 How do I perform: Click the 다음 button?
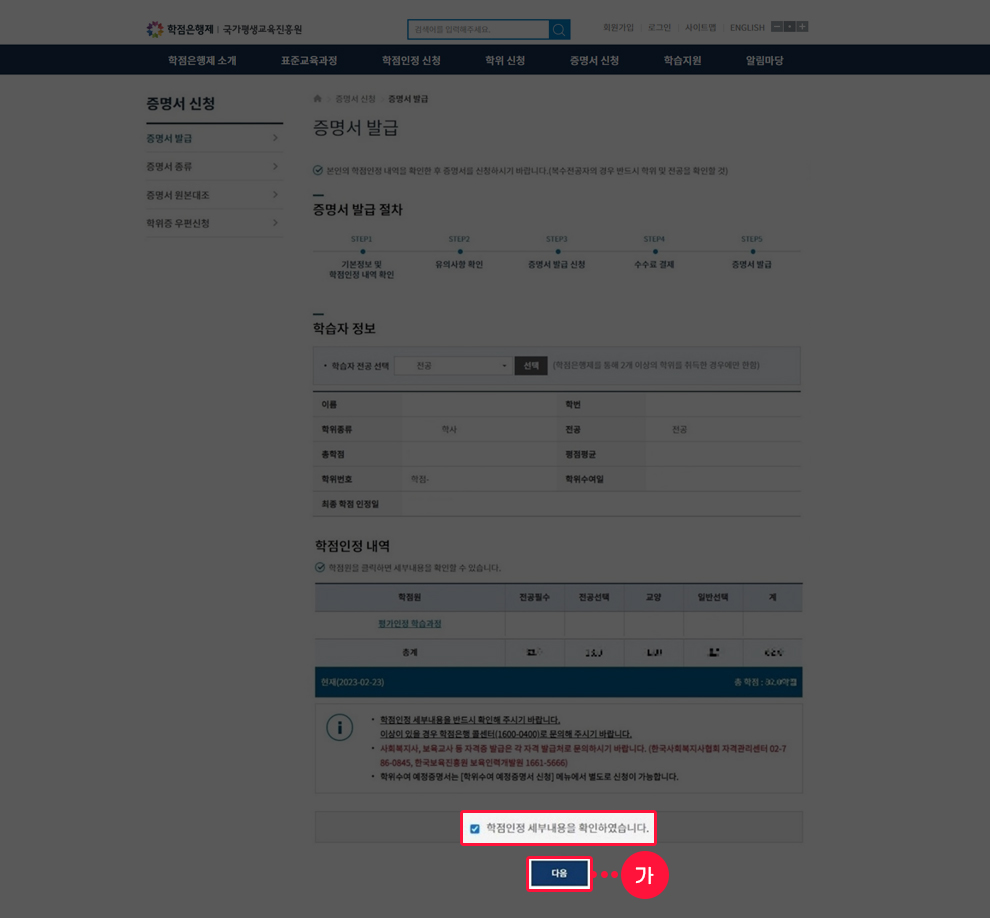click(x=559, y=873)
